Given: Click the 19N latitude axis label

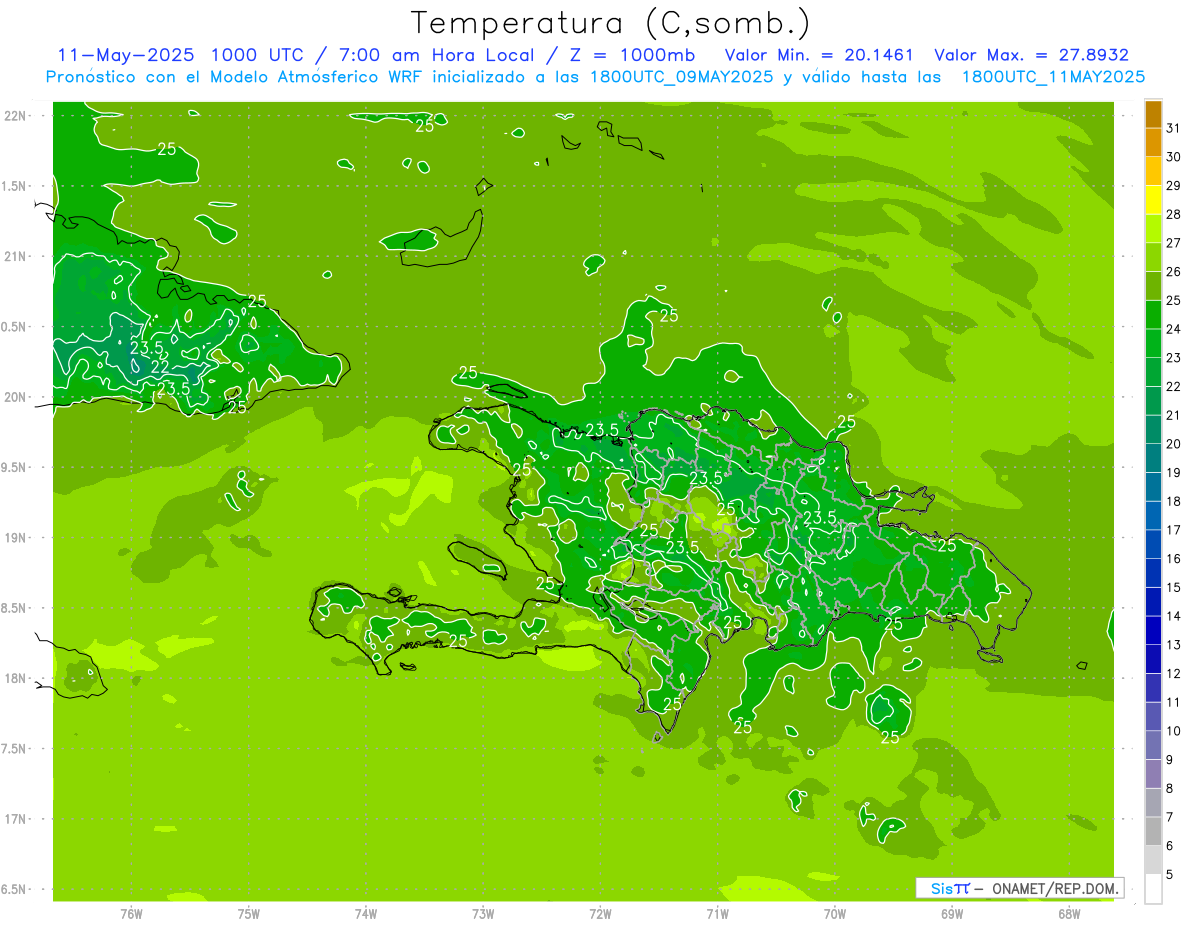Looking at the screenshot, I should (17, 538).
